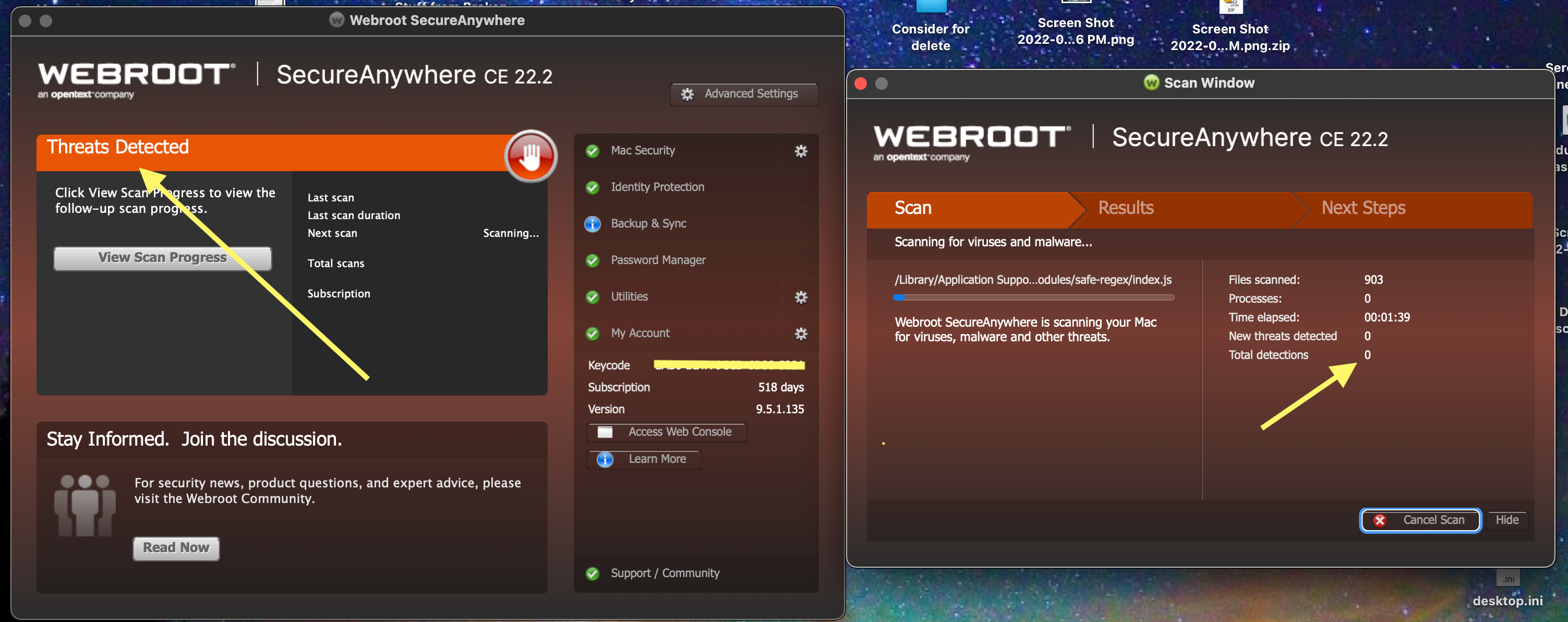The image size is (1568, 622).
Task: Click the Password Manager green check icon
Action: [592, 261]
